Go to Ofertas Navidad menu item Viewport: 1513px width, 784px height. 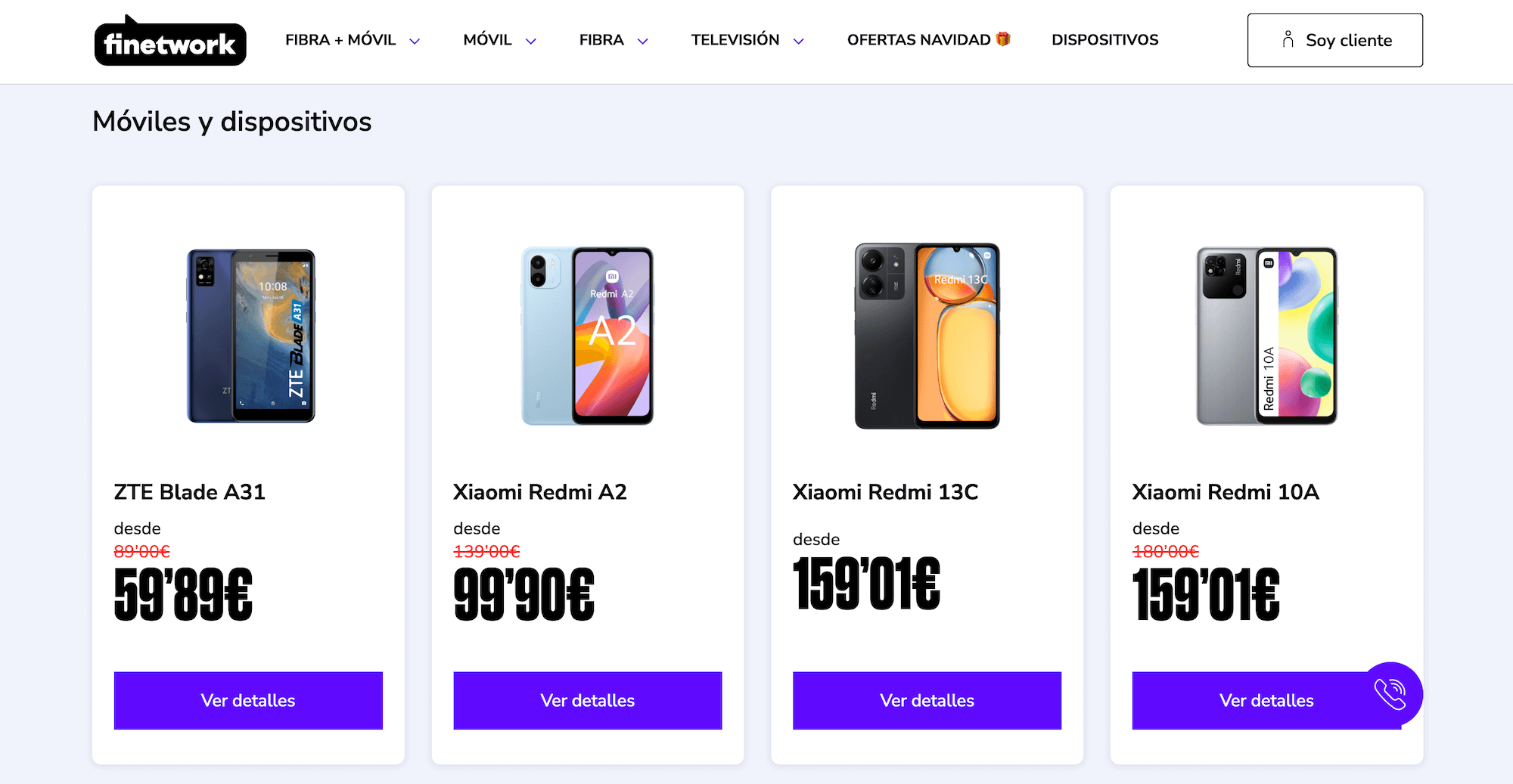pyautogui.click(x=918, y=40)
